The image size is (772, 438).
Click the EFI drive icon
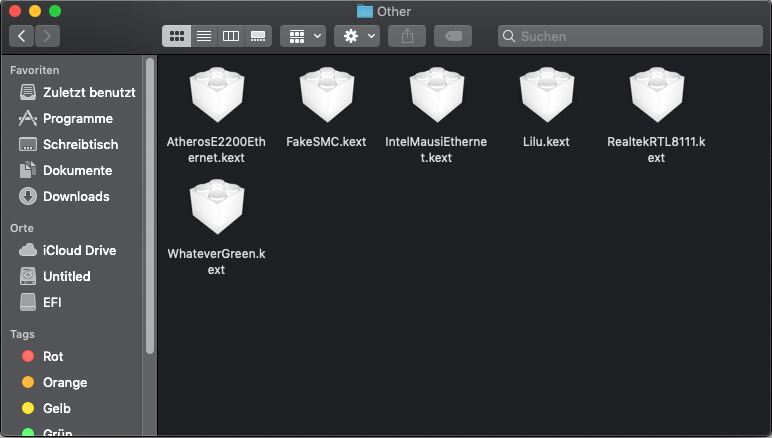tap(28, 302)
